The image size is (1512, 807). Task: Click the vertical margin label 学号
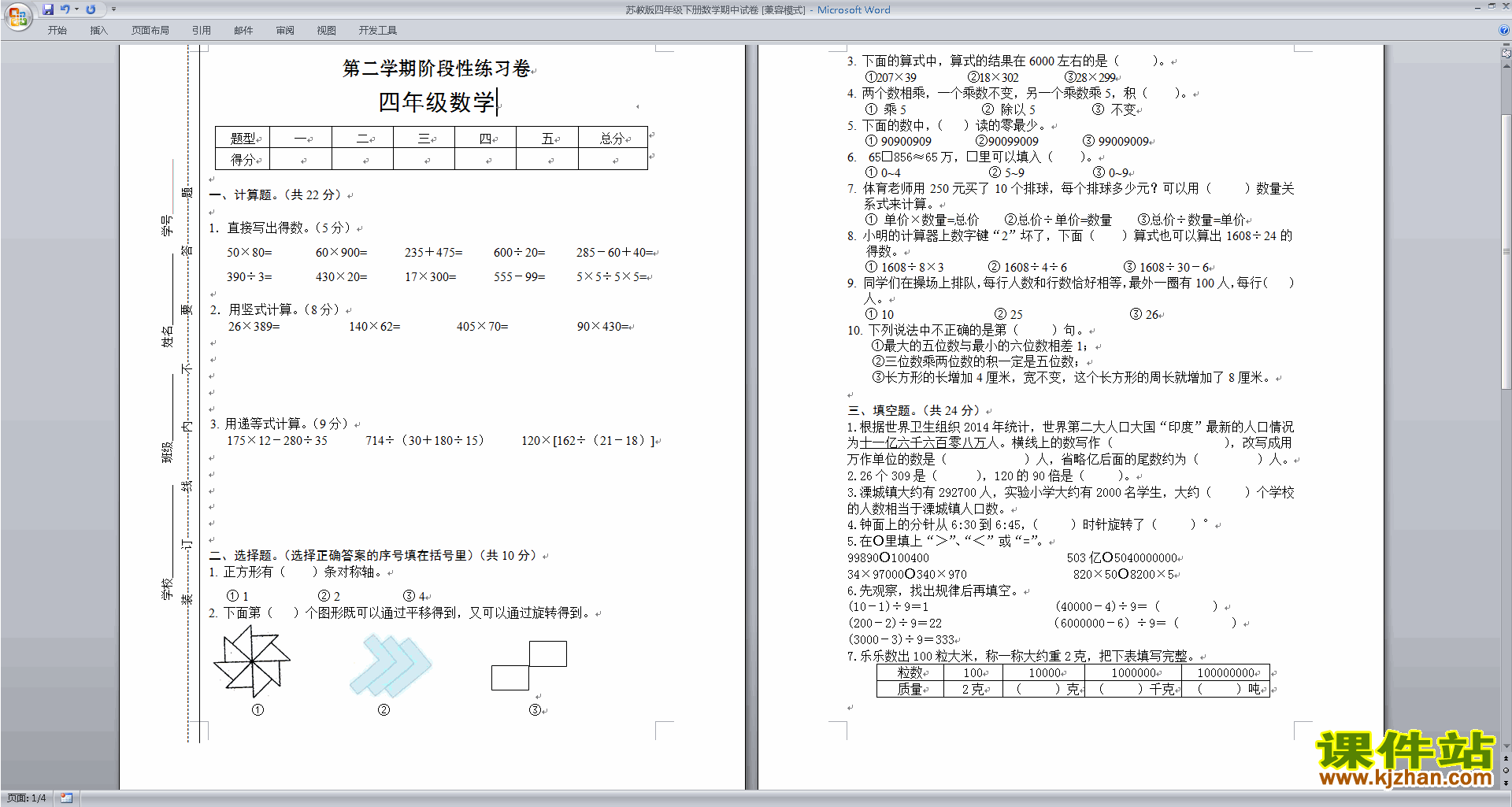point(166,226)
